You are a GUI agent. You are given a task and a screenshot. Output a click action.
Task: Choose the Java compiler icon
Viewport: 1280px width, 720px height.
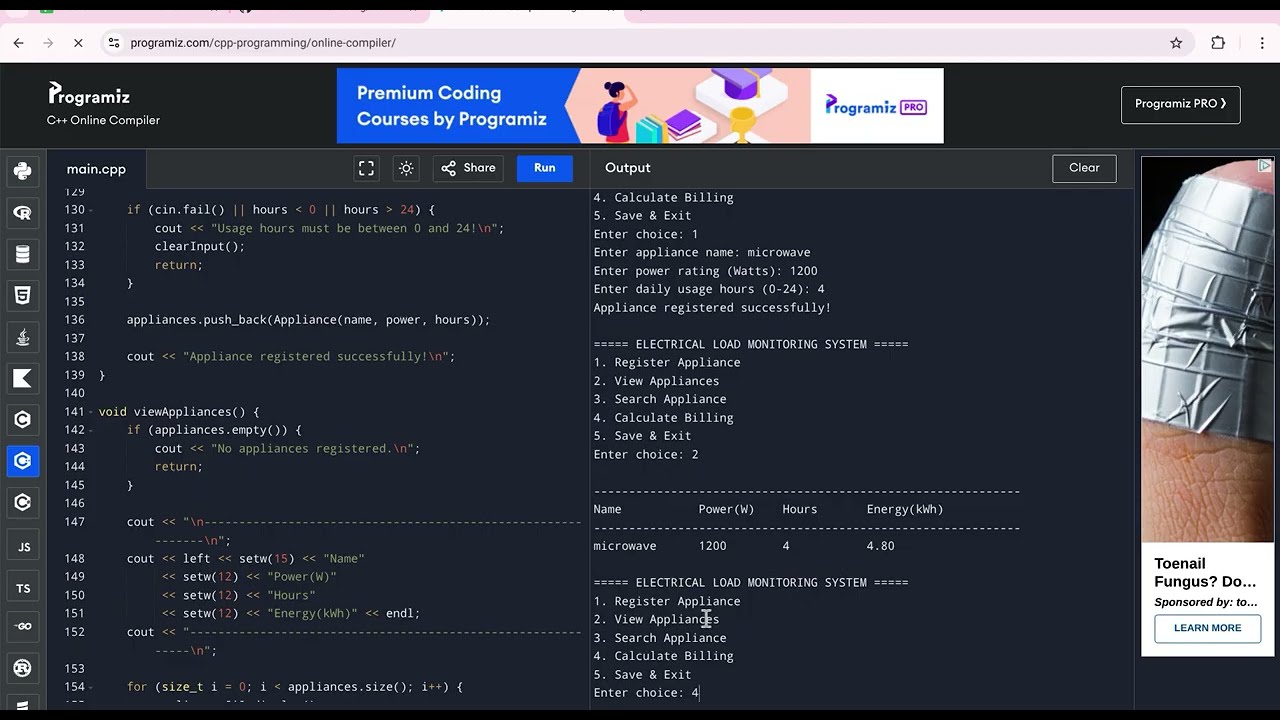pyautogui.click(x=23, y=337)
